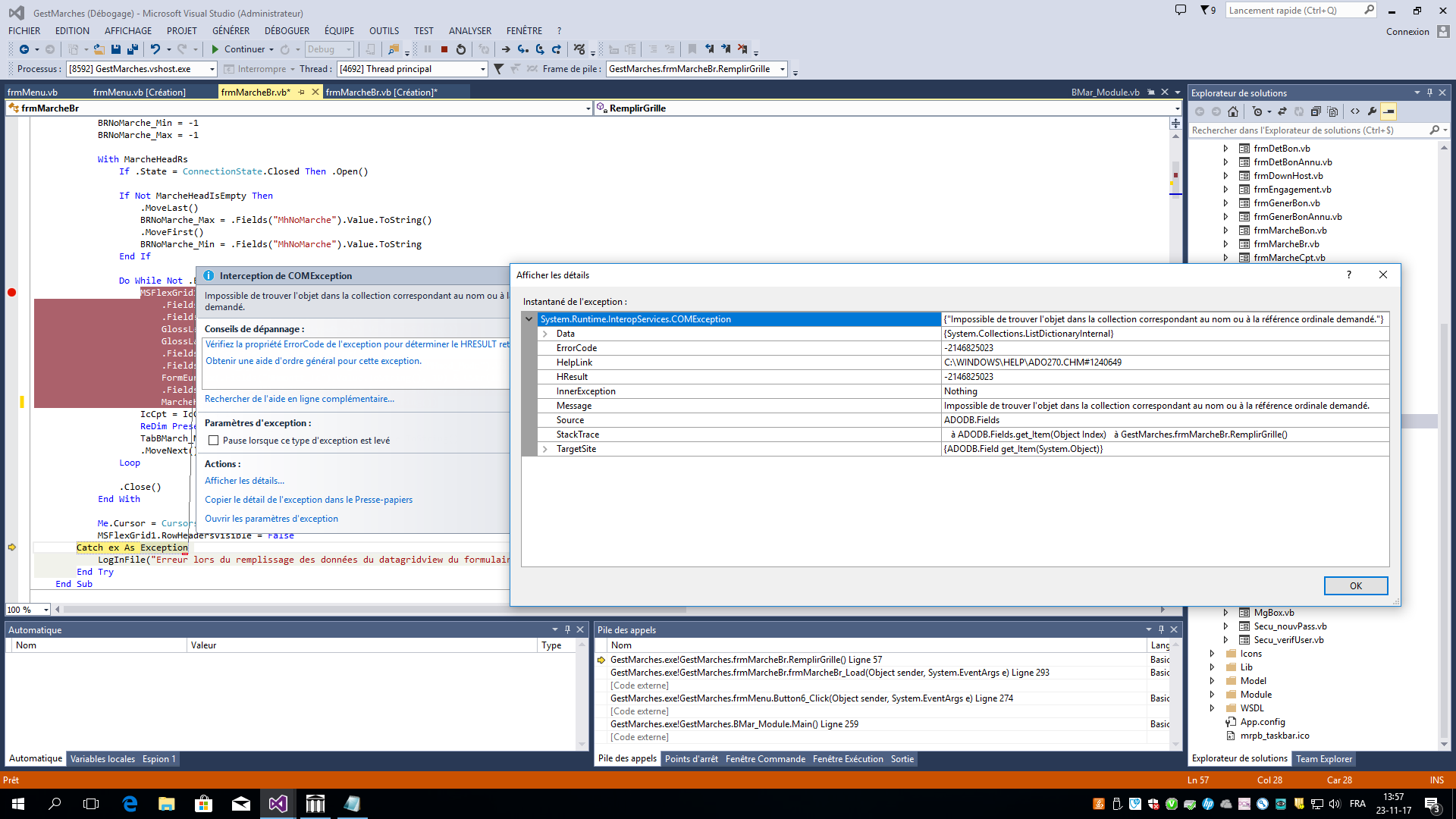Pin the Pile des appels panel

pyautogui.click(x=1161, y=629)
